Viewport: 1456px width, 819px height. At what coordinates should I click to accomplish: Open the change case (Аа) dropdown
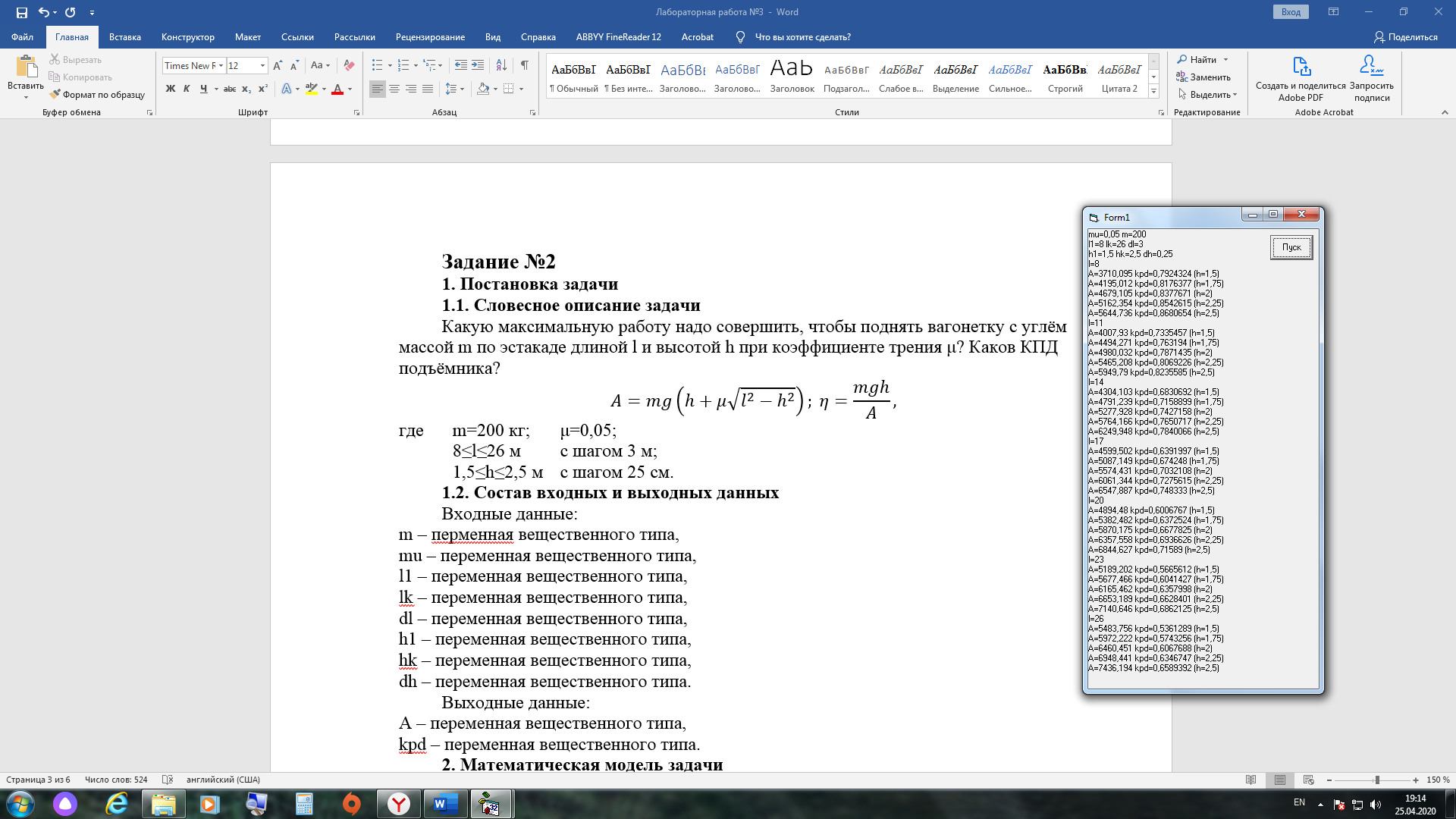point(320,65)
